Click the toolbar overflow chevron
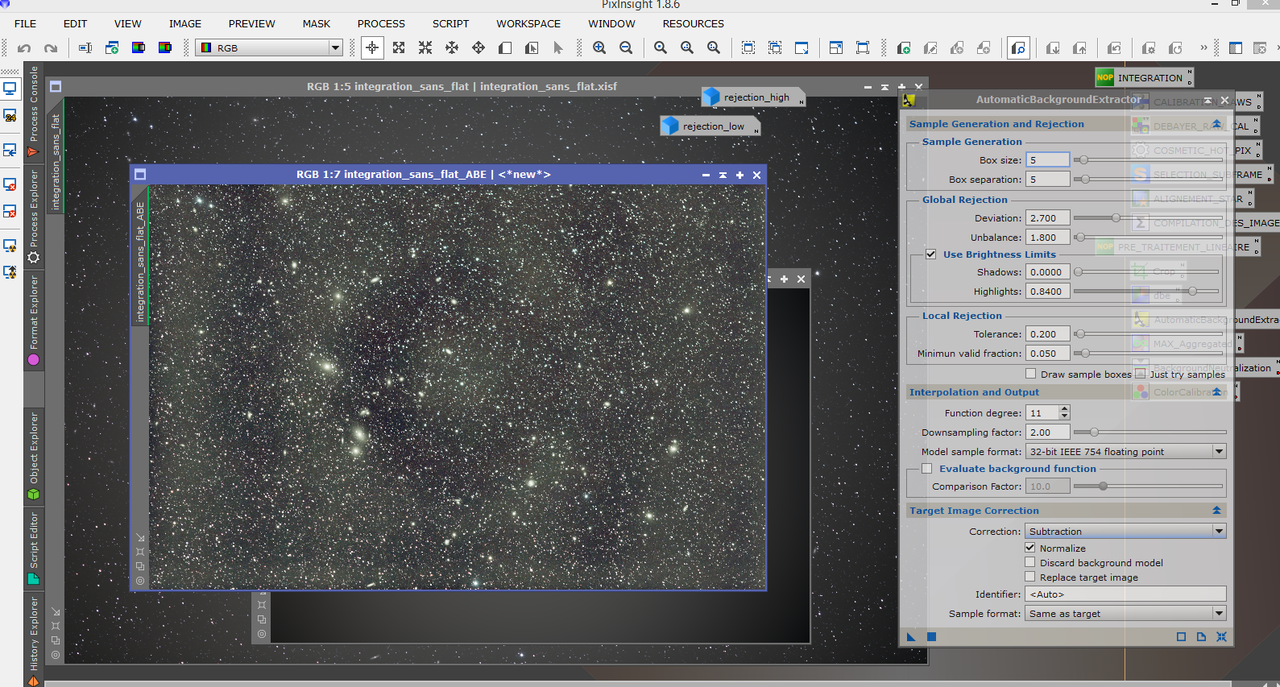Screen dimensions: 1280x687 point(1204,48)
